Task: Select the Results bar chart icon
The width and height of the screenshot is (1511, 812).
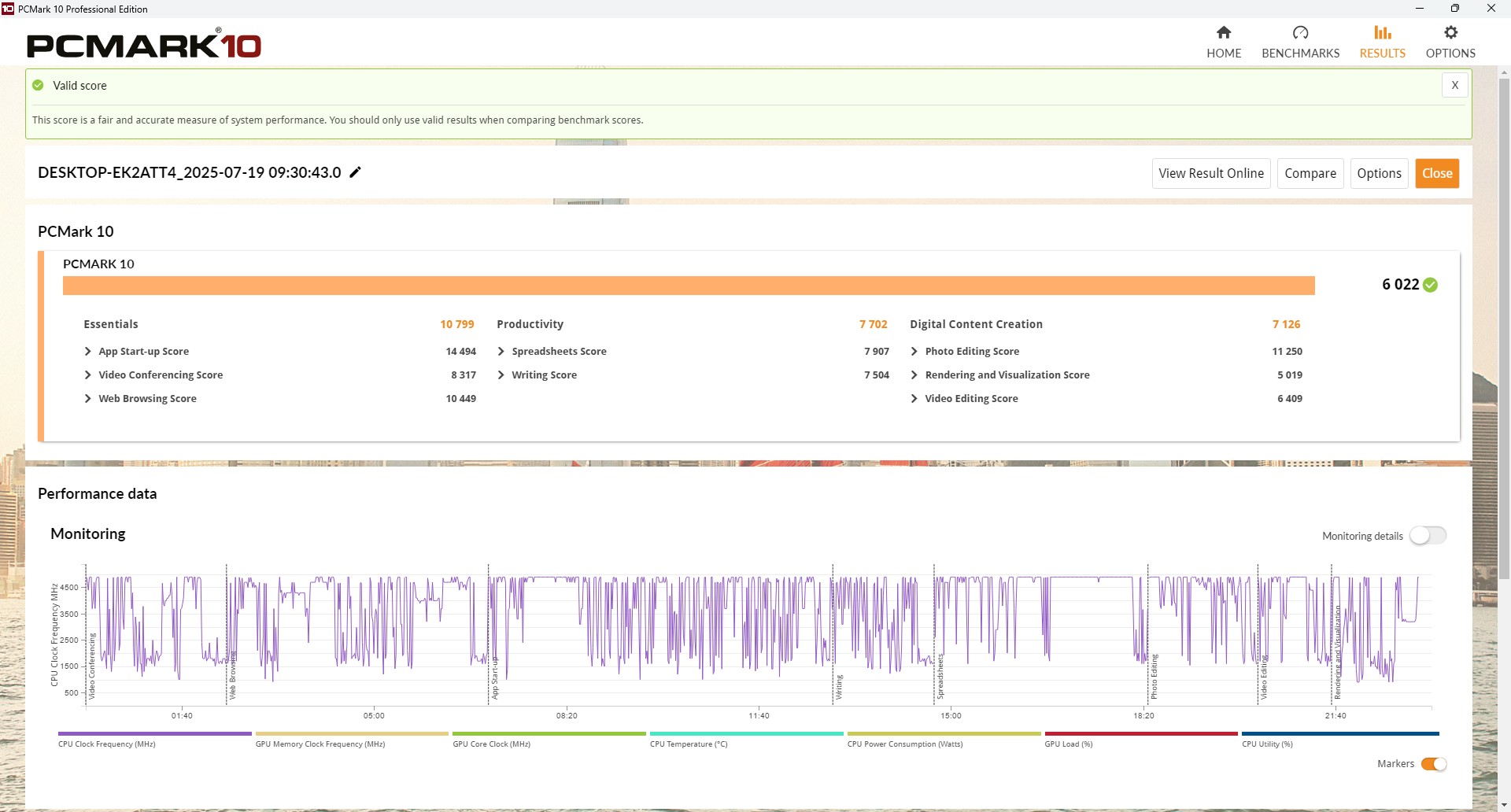Action: tap(1382, 33)
